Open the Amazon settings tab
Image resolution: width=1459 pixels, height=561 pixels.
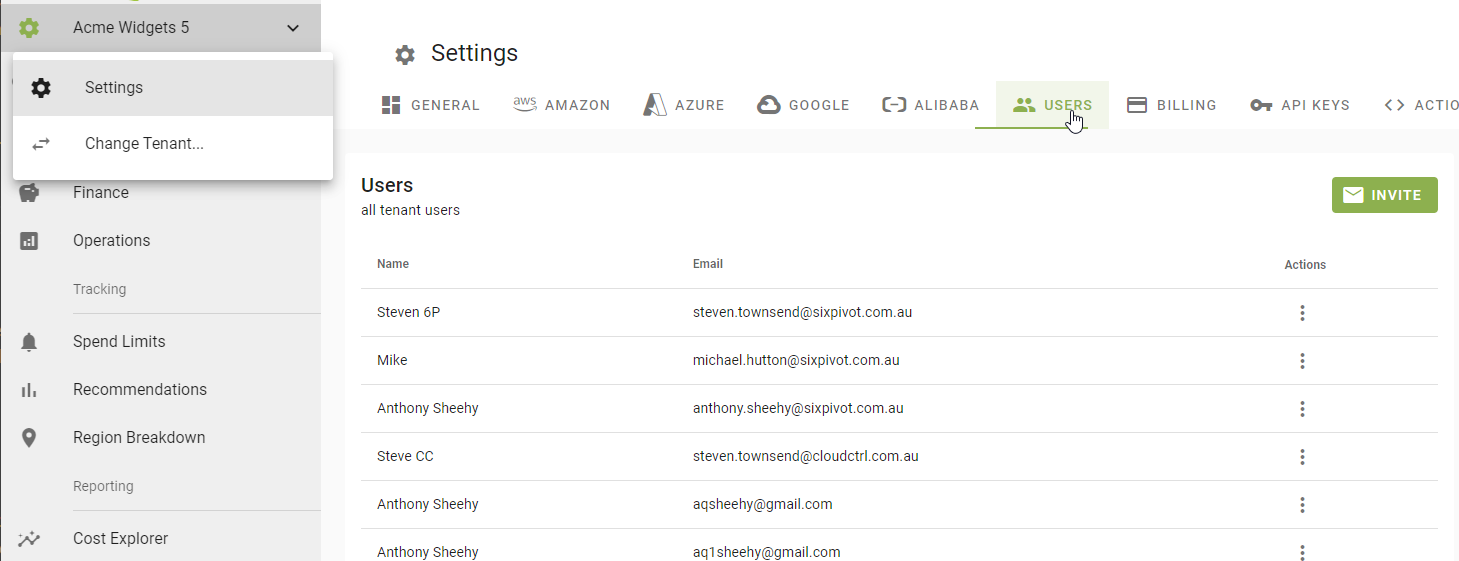tap(562, 105)
